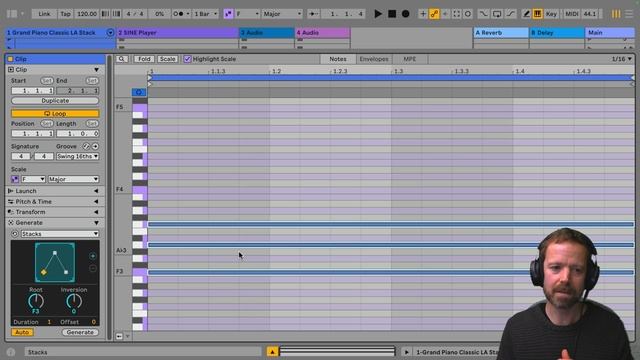The image size is (640, 360).
Task: Select the B Delay return track
Action: (x=557, y=32)
